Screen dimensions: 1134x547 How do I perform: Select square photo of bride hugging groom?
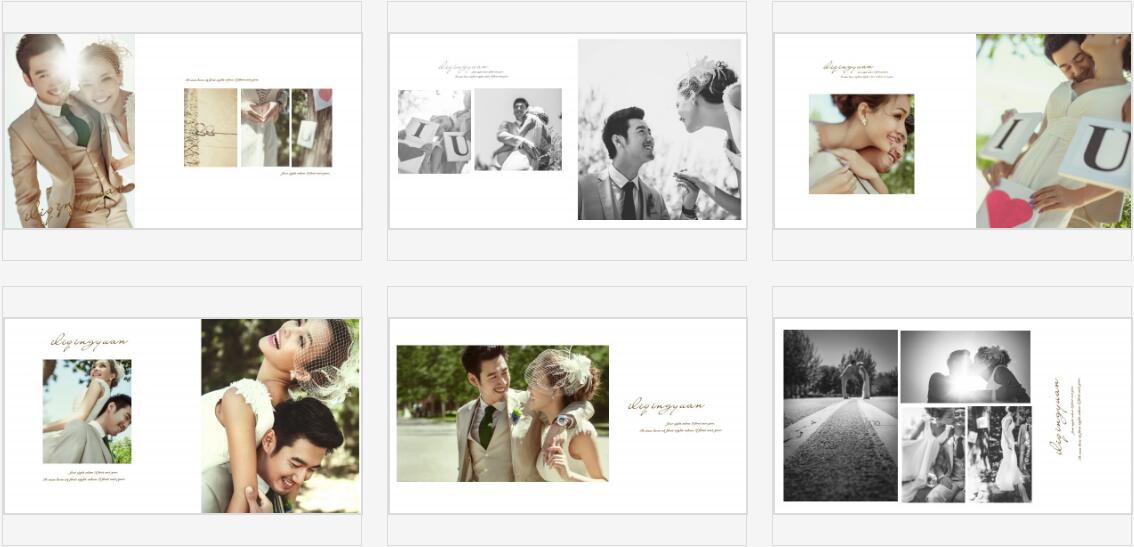pyautogui.click(x=861, y=144)
